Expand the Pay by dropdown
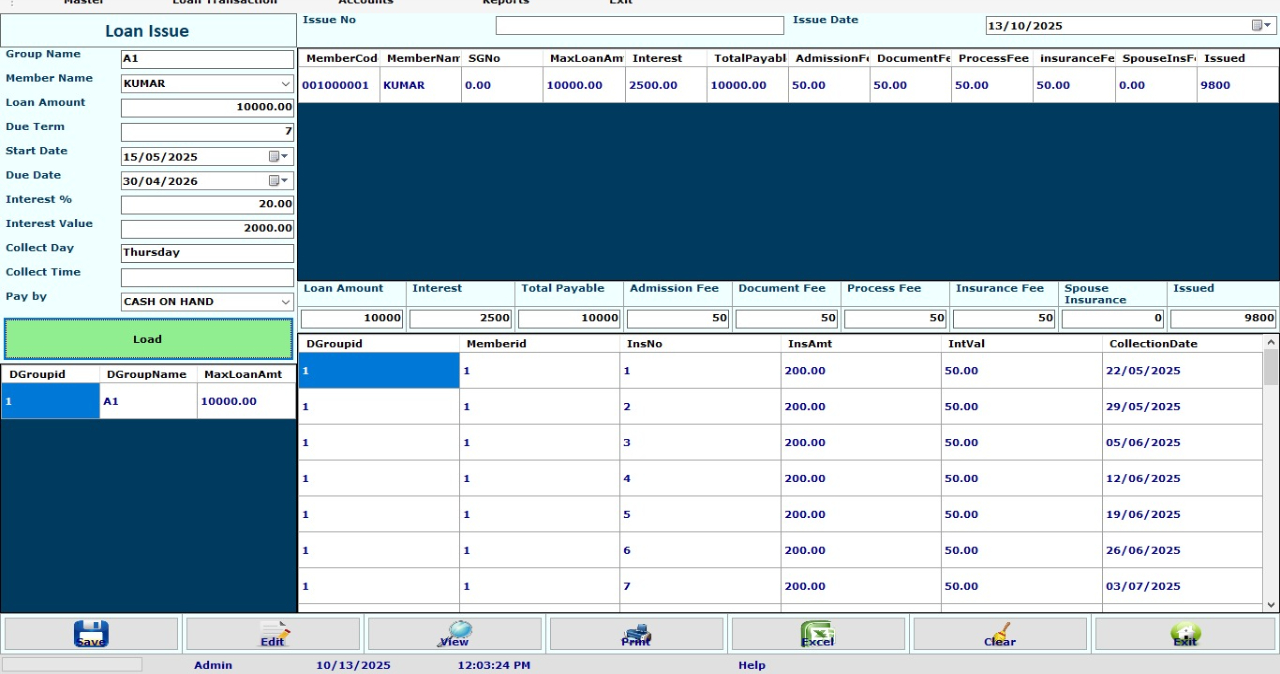Image resolution: width=1280 pixels, height=674 pixels. [x=285, y=302]
